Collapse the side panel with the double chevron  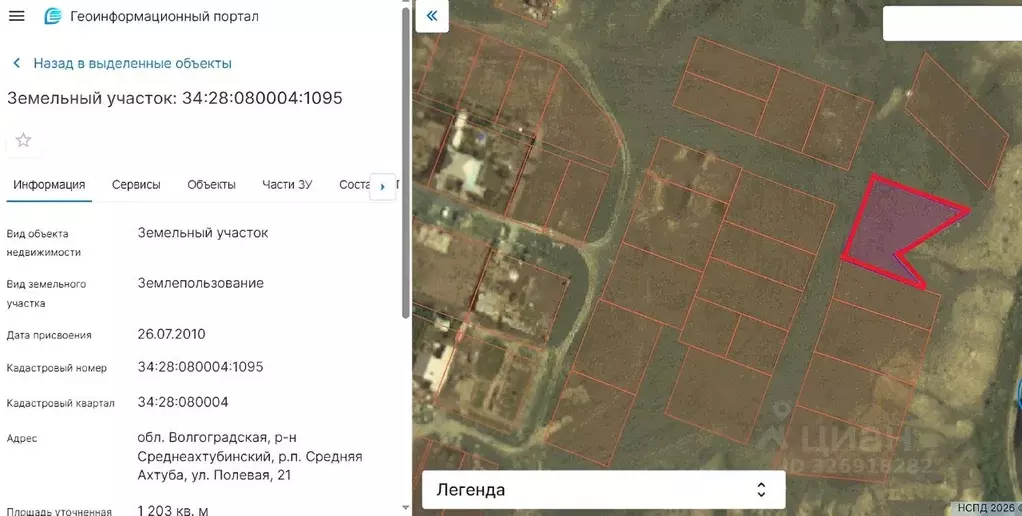click(x=432, y=16)
